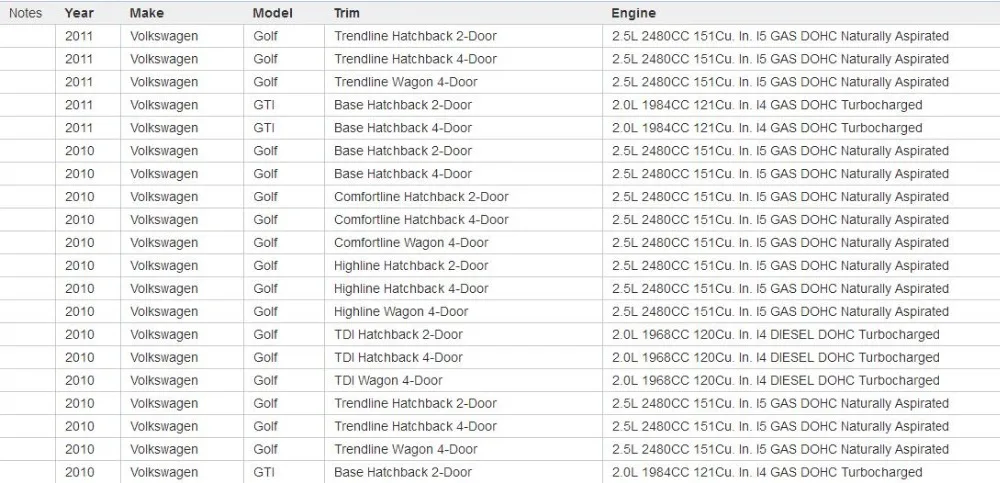Click the Engine column header
Viewport: 1000px width, 483px height.
(x=633, y=13)
